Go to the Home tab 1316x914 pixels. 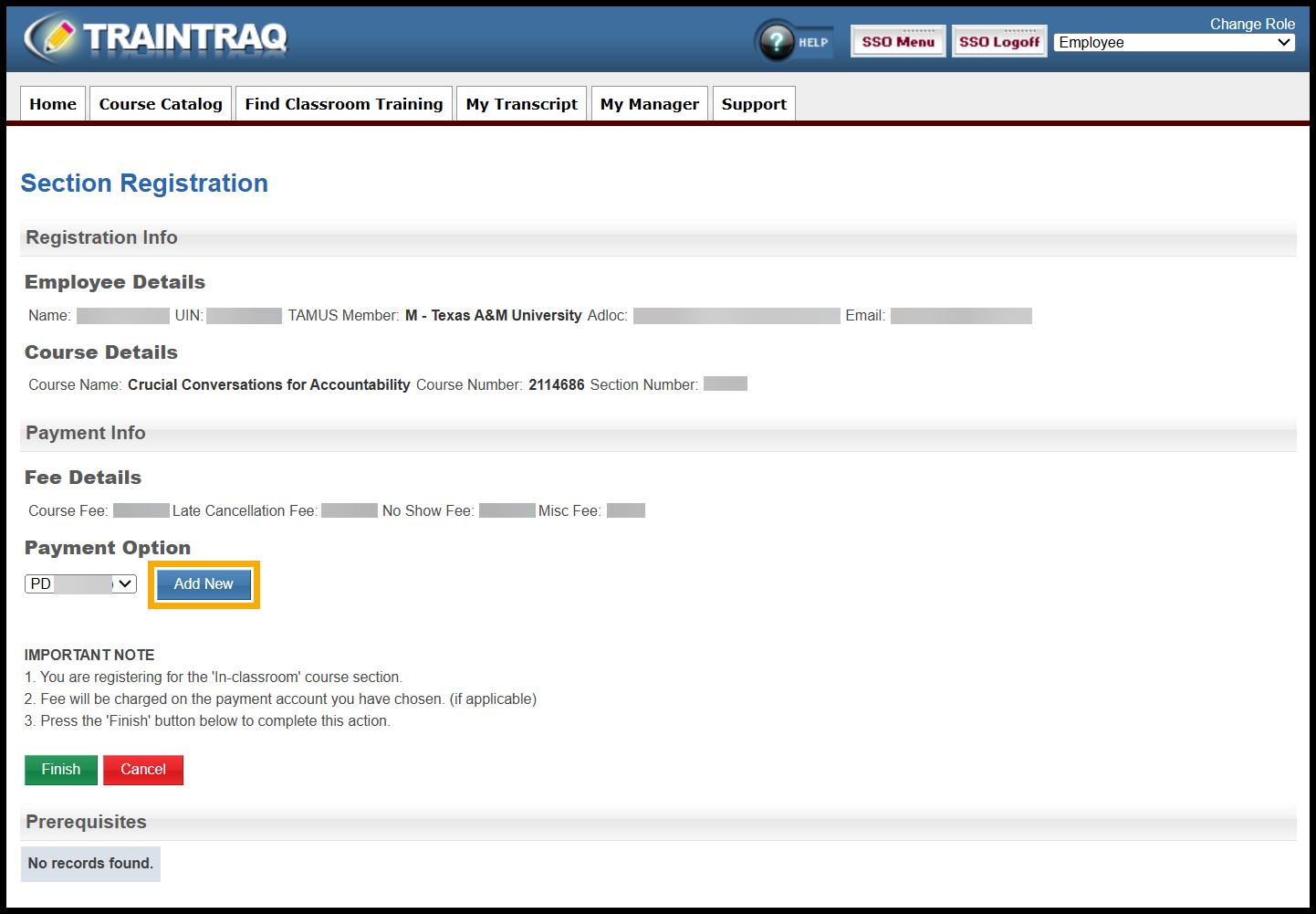click(x=52, y=103)
